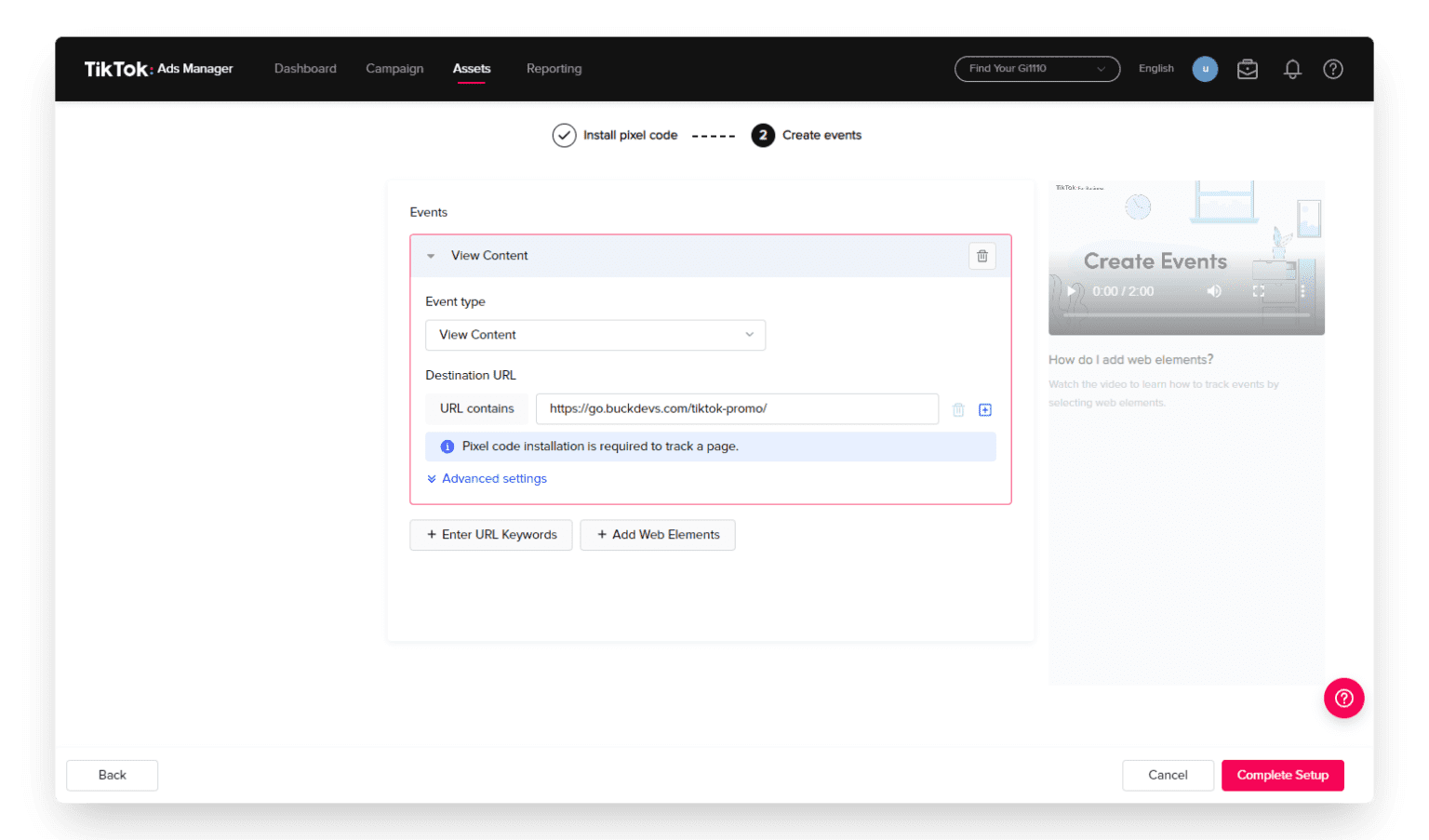The image size is (1429, 840).
Task: Play the Create Events tutorial video
Action: pyautogui.click(x=1070, y=290)
